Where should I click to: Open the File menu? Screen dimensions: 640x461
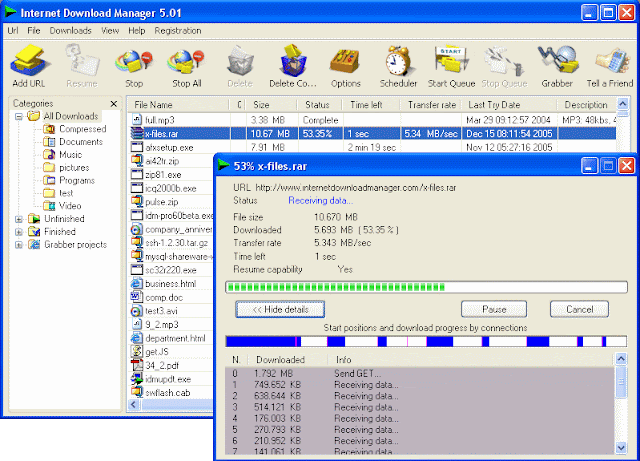pos(34,31)
